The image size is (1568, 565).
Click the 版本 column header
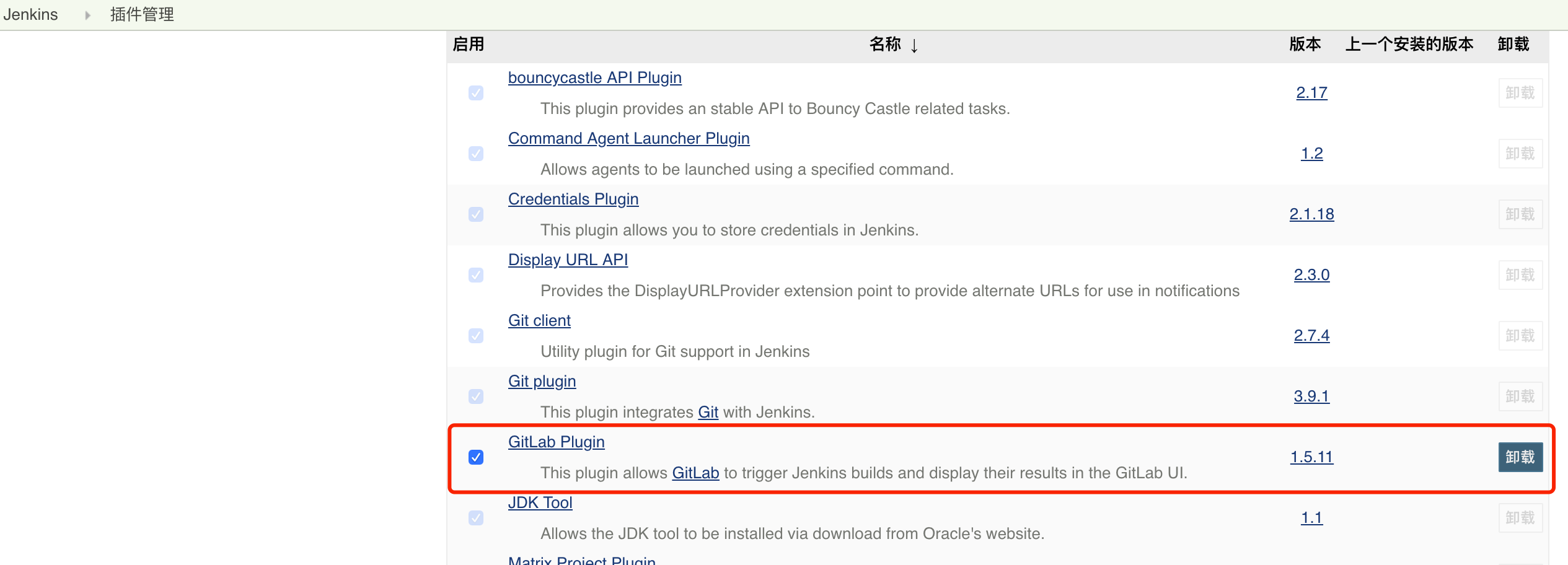coord(1305,44)
